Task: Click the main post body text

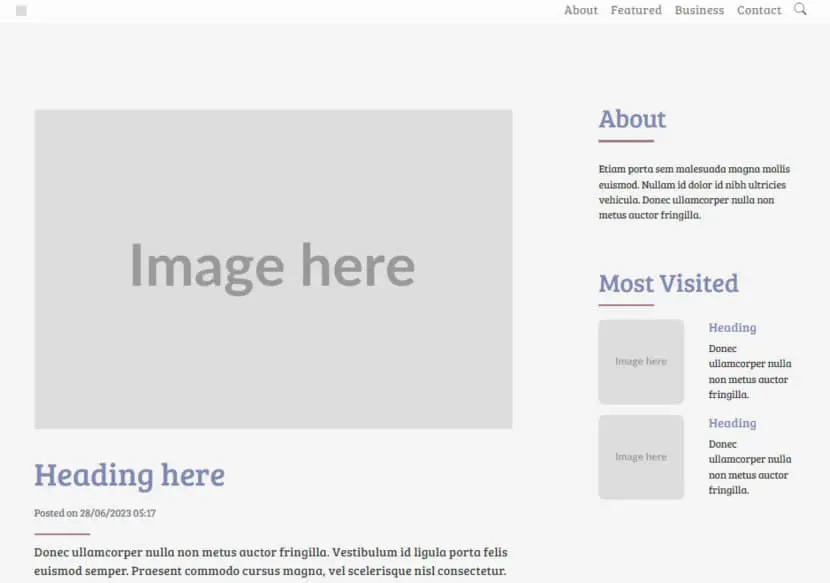Action: (271, 561)
